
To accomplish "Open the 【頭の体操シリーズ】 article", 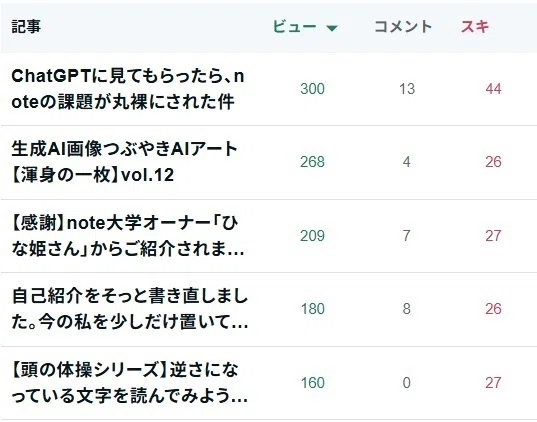I will point(130,383).
